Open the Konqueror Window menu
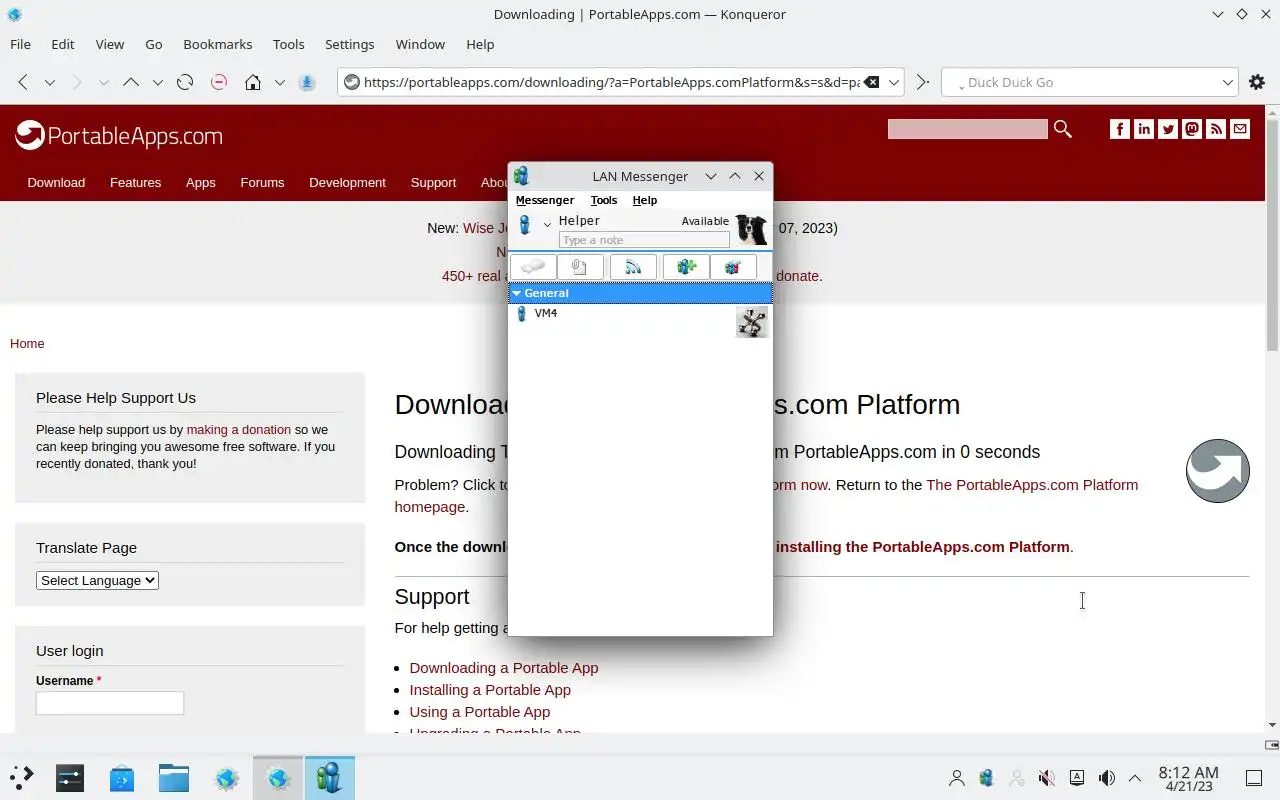This screenshot has height=800, width=1280. coord(420,44)
